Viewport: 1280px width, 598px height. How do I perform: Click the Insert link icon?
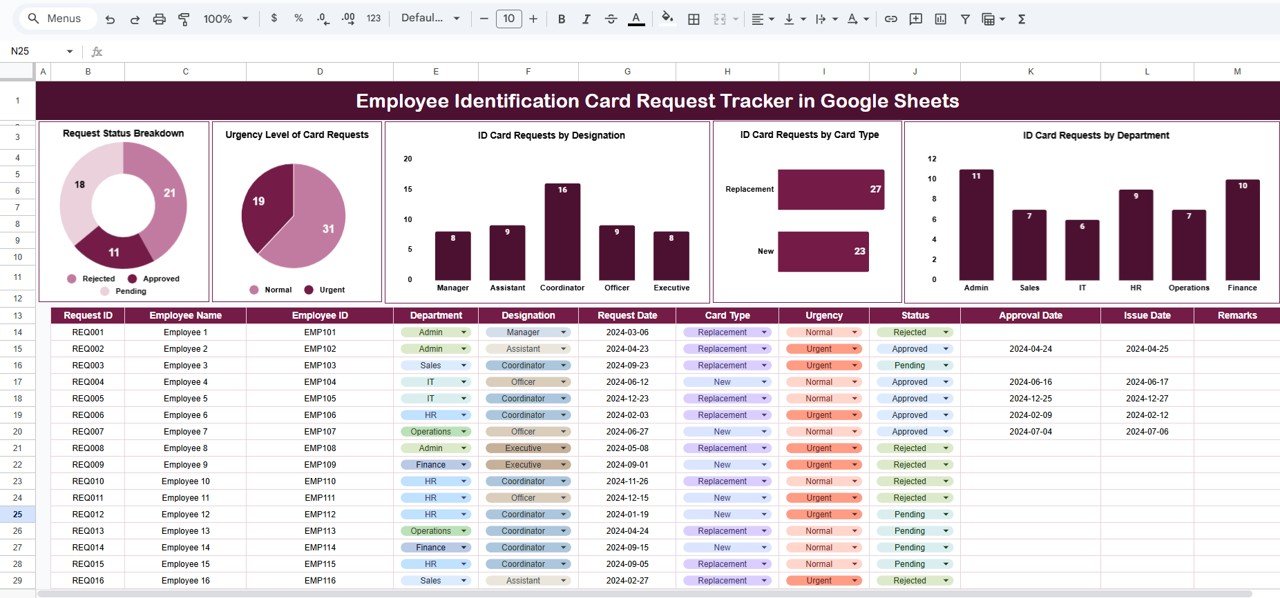pyautogui.click(x=890, y=18)
